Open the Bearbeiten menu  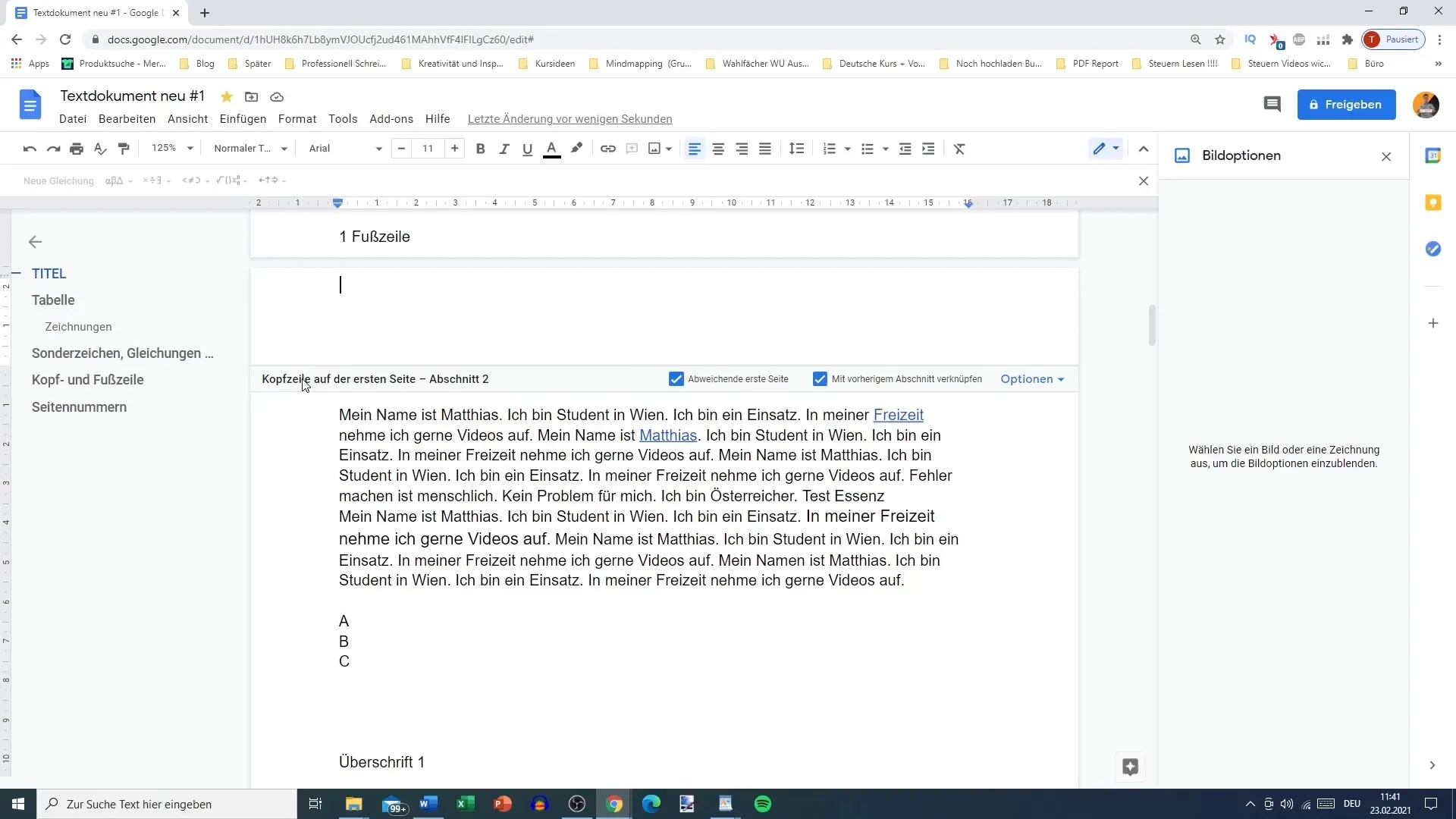[x=127, y=119]
